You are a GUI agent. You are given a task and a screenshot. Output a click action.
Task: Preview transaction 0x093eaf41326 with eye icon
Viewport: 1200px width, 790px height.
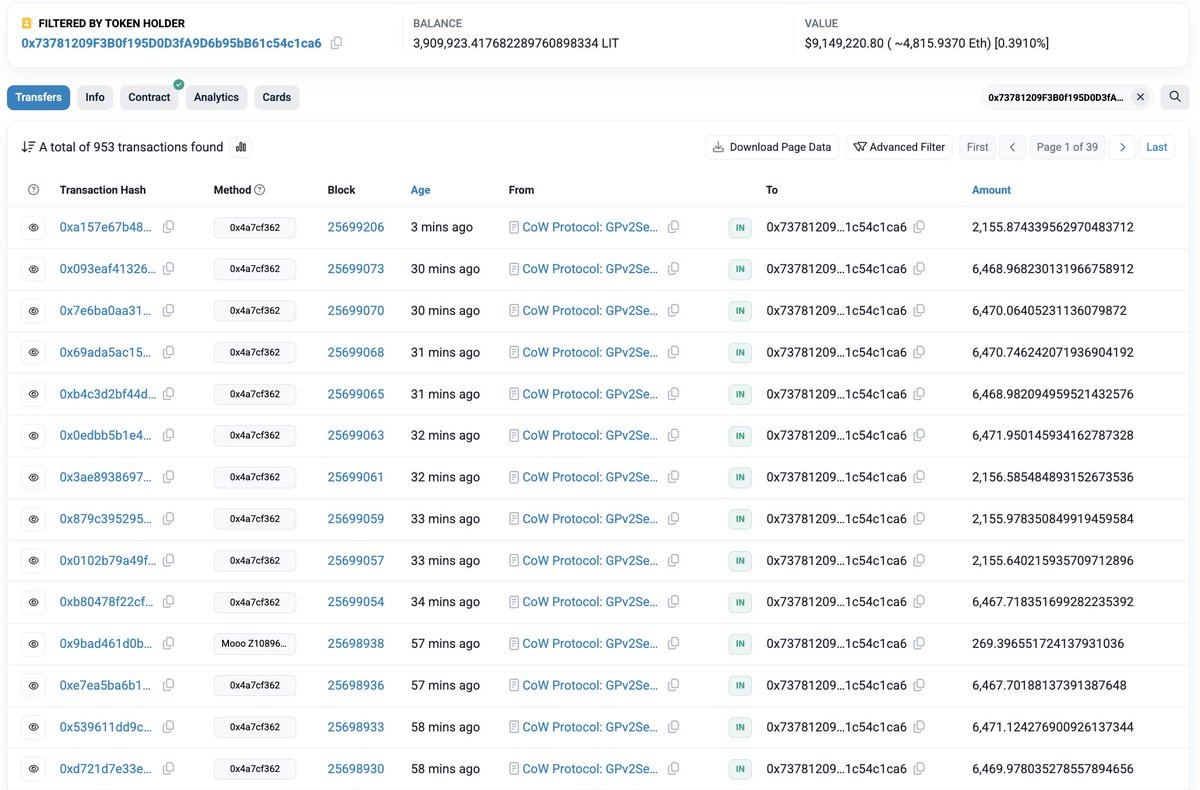point(33,270)
